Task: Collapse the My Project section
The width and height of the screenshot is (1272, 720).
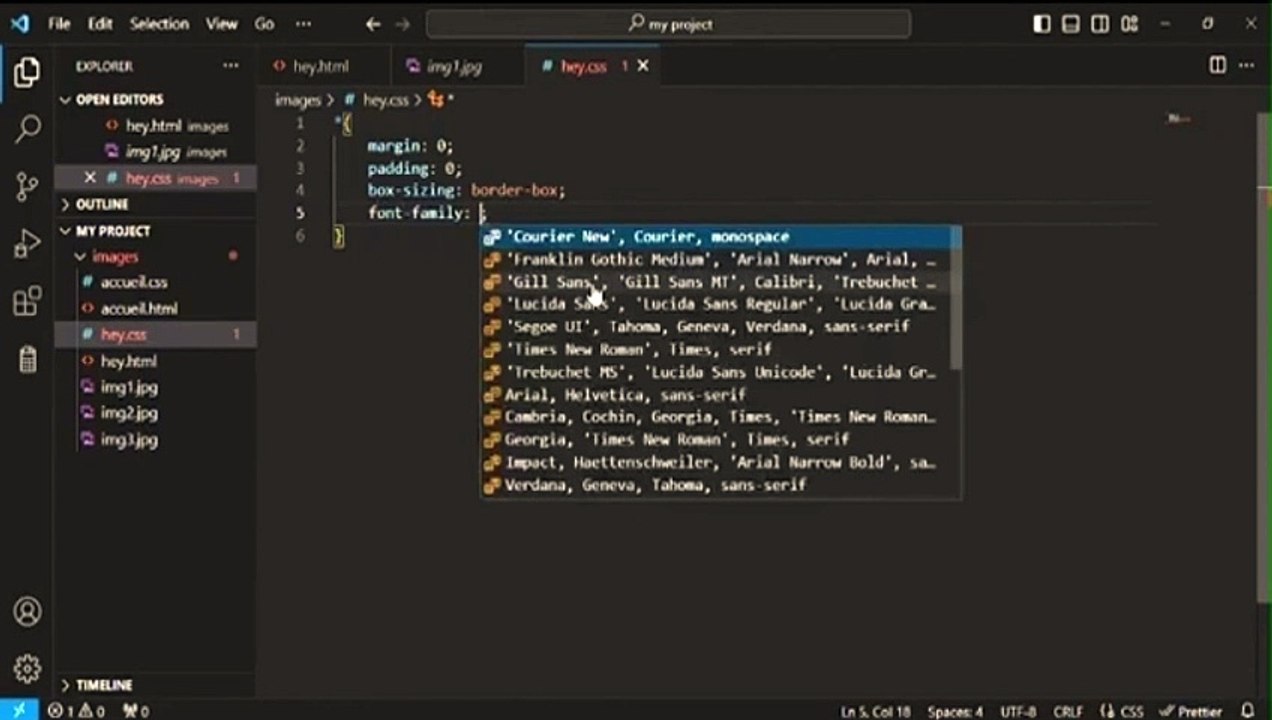Action: coord(112,230)
